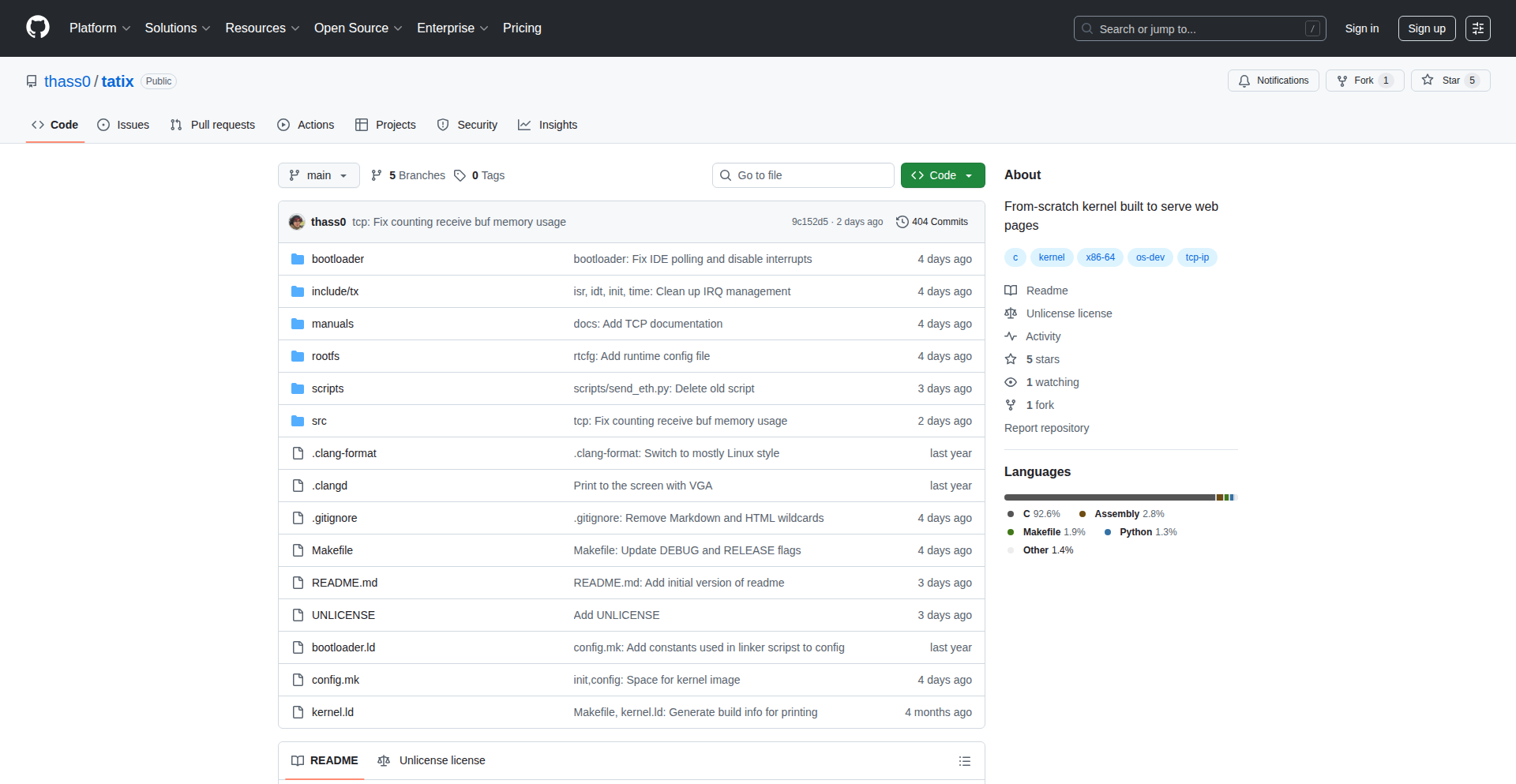Click the commit history clock icon

(902, 222)
